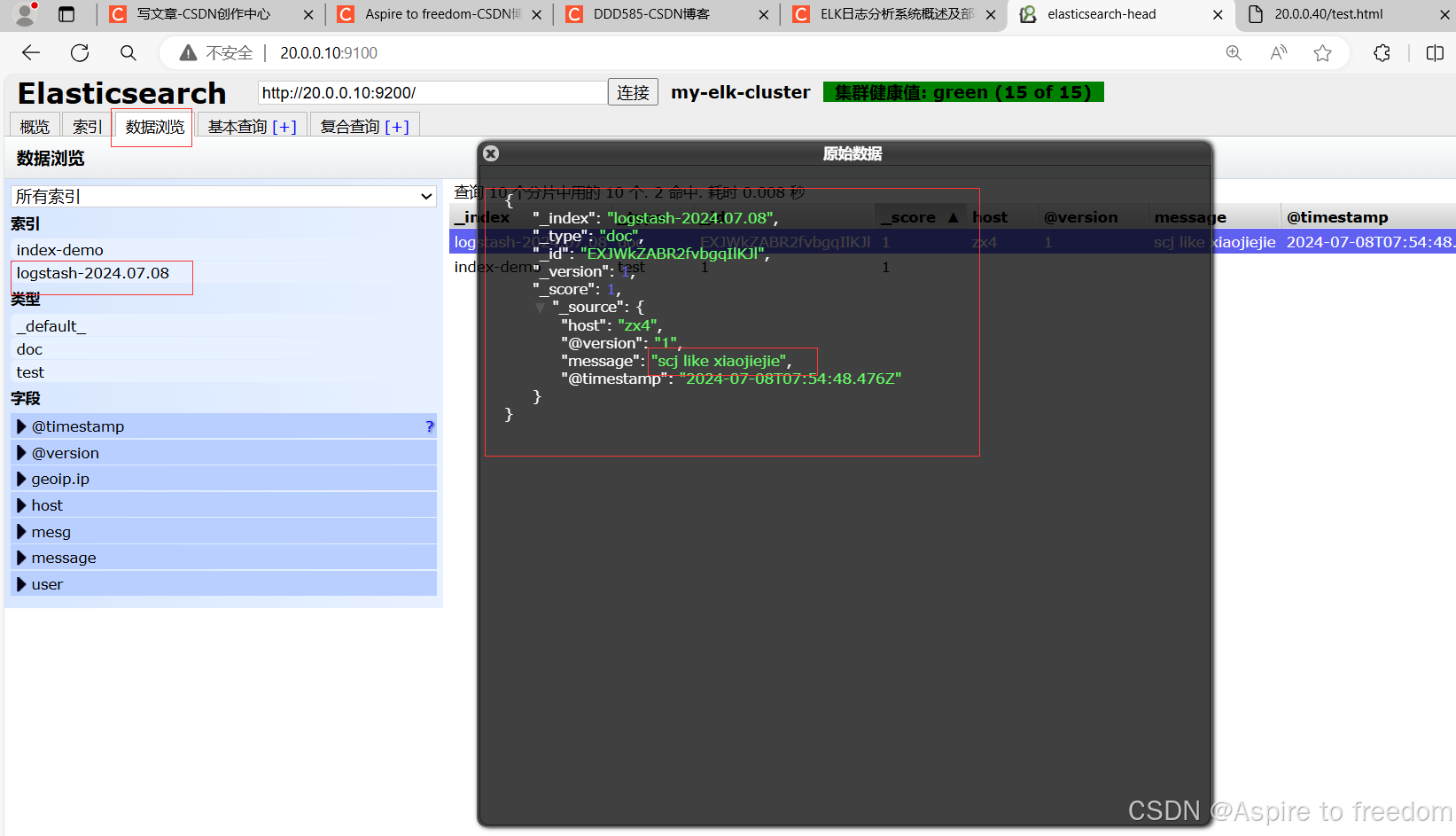
Task: Open the 概览 overview tab
Action: (35, 127)
